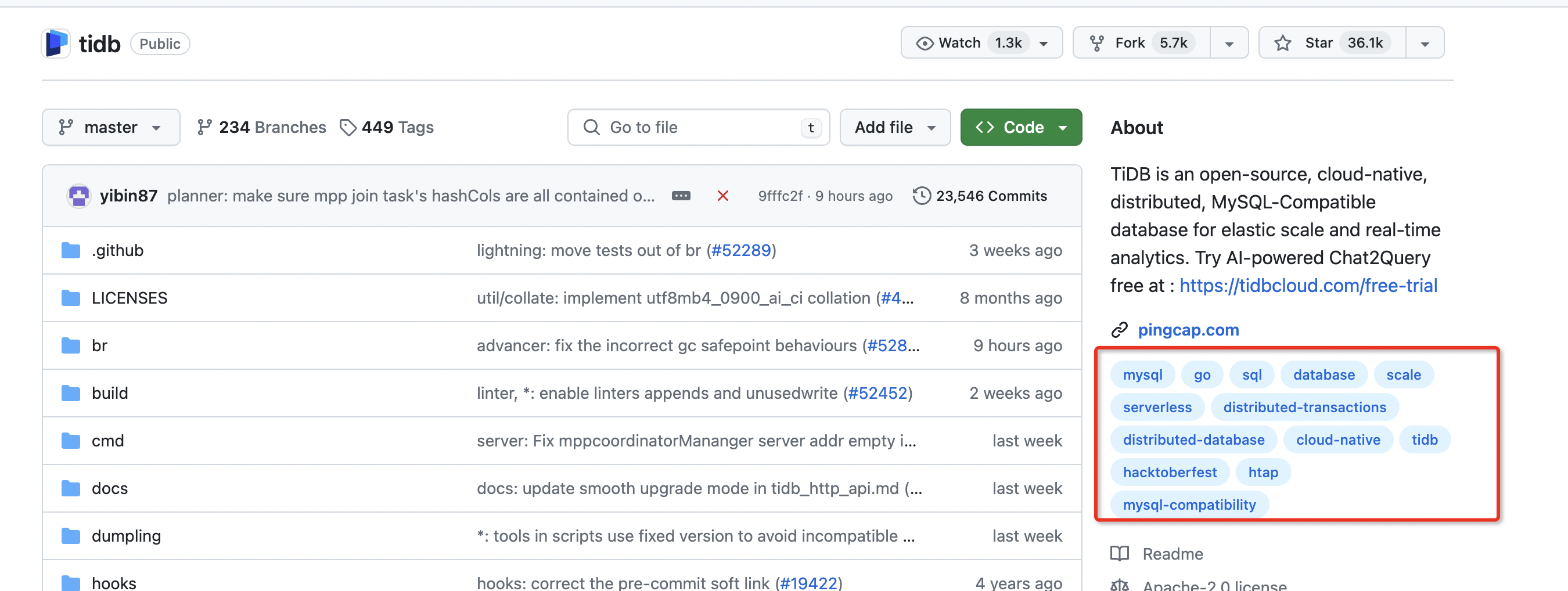This screenshot has height=591, width=1568.
Task: Click the Watch eye icon
Action: click(x=925, y=43)
